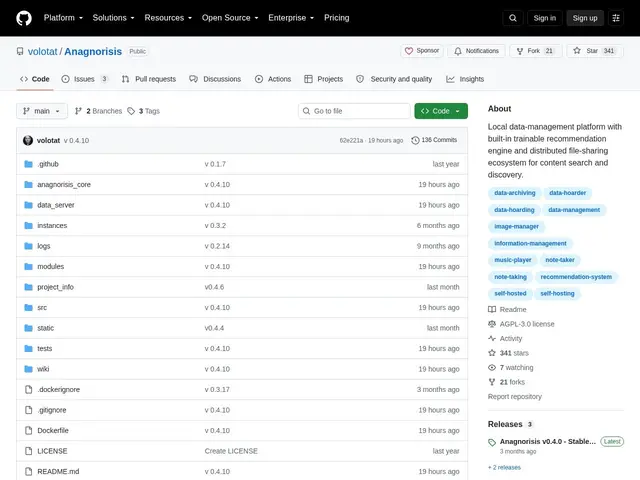
Task: Fork the repository with Fork button
Action: click(x=536, y=51)
